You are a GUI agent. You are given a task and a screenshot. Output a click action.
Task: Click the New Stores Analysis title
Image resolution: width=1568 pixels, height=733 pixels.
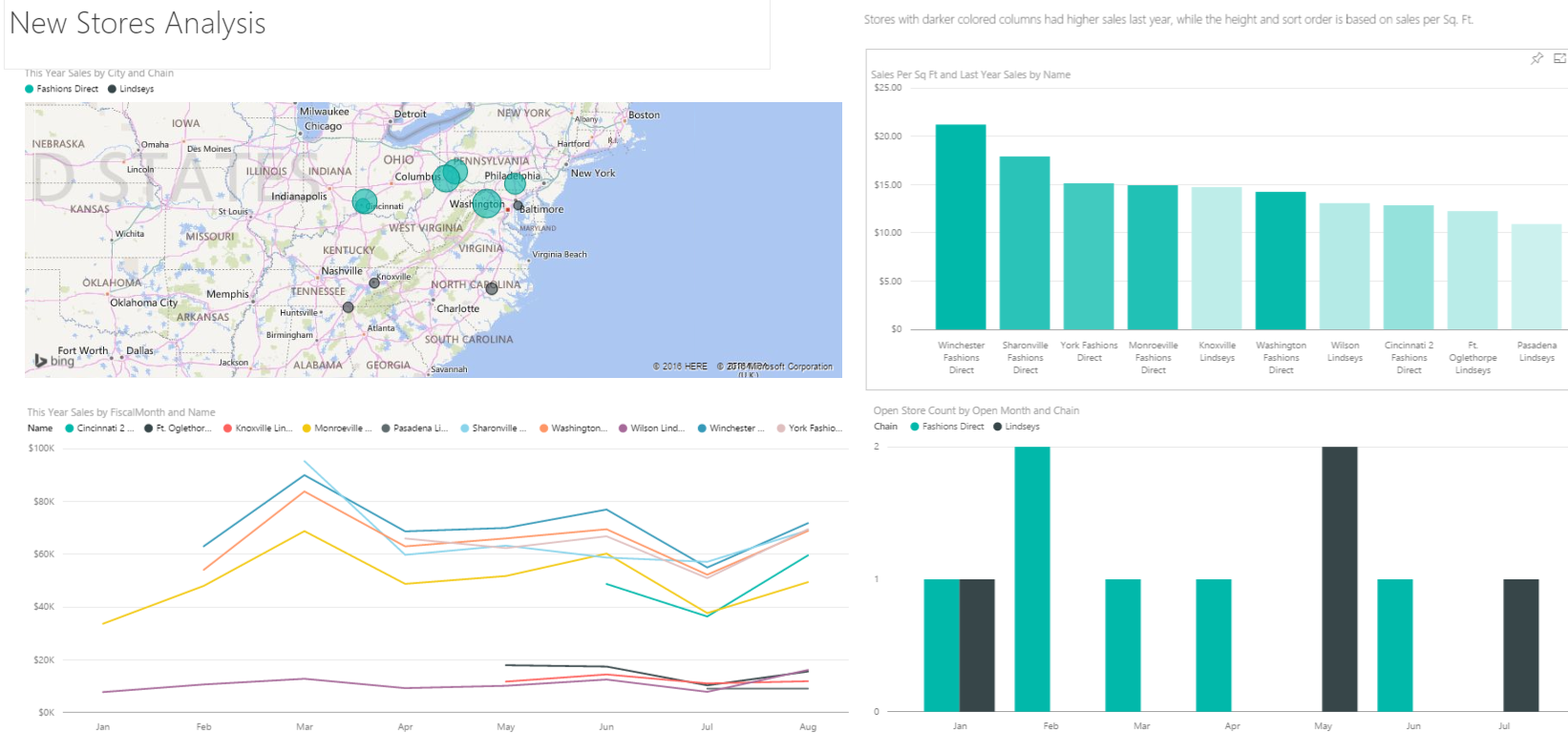pyautogui.click(x=138, y=23)
